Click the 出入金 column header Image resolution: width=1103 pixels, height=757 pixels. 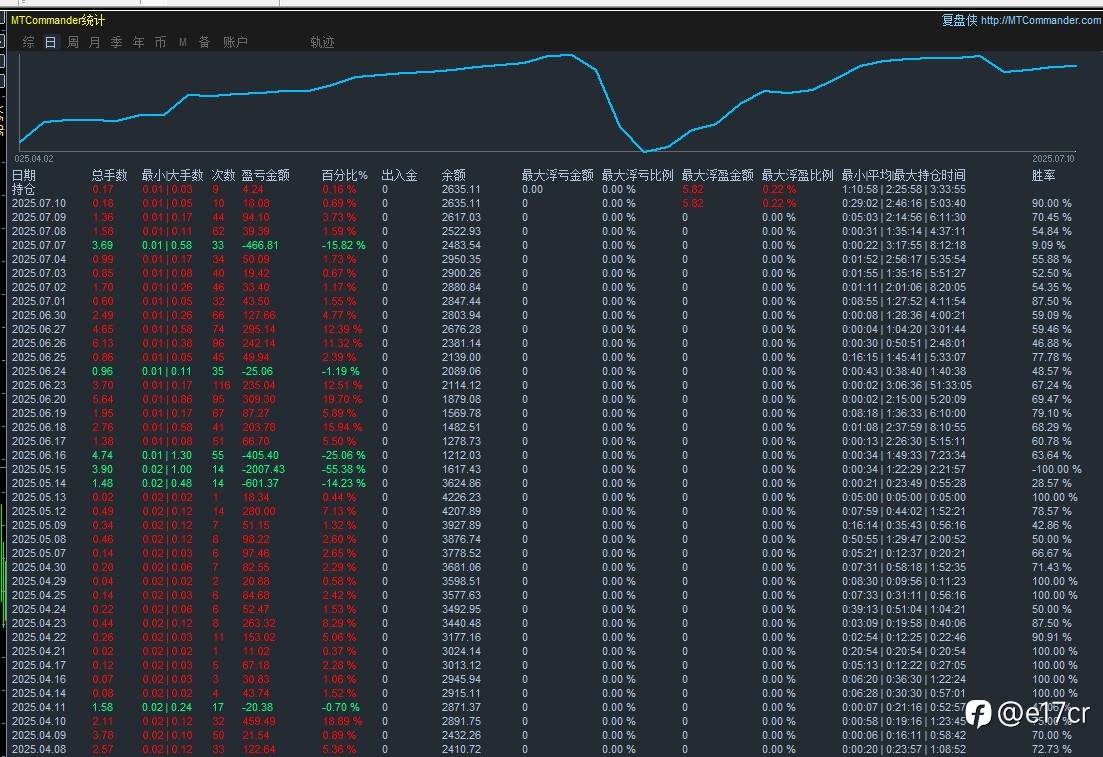tap(400, 175)
